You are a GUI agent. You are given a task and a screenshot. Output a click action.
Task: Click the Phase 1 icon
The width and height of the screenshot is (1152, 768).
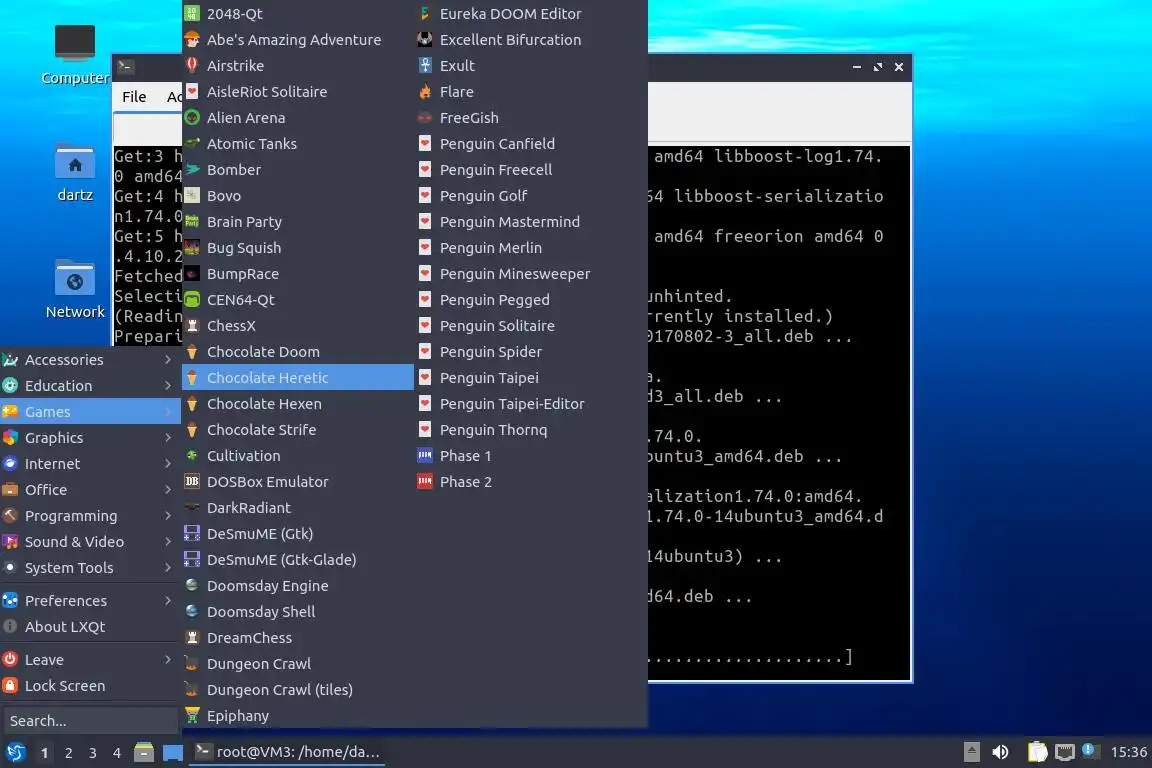click(425, 456)
